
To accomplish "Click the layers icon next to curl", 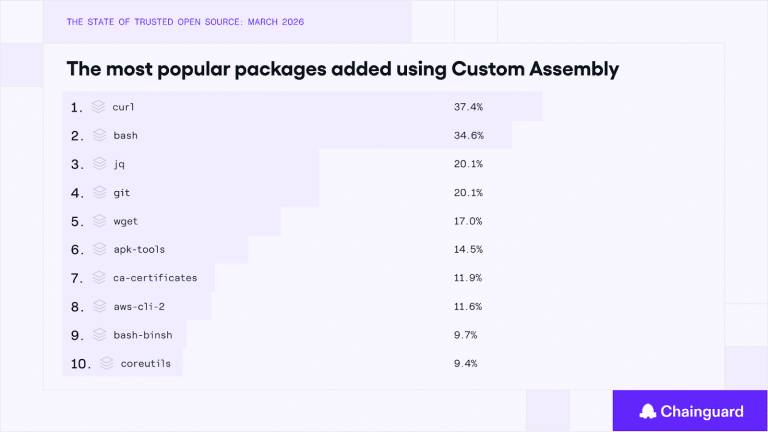I will tap(99, 106).
